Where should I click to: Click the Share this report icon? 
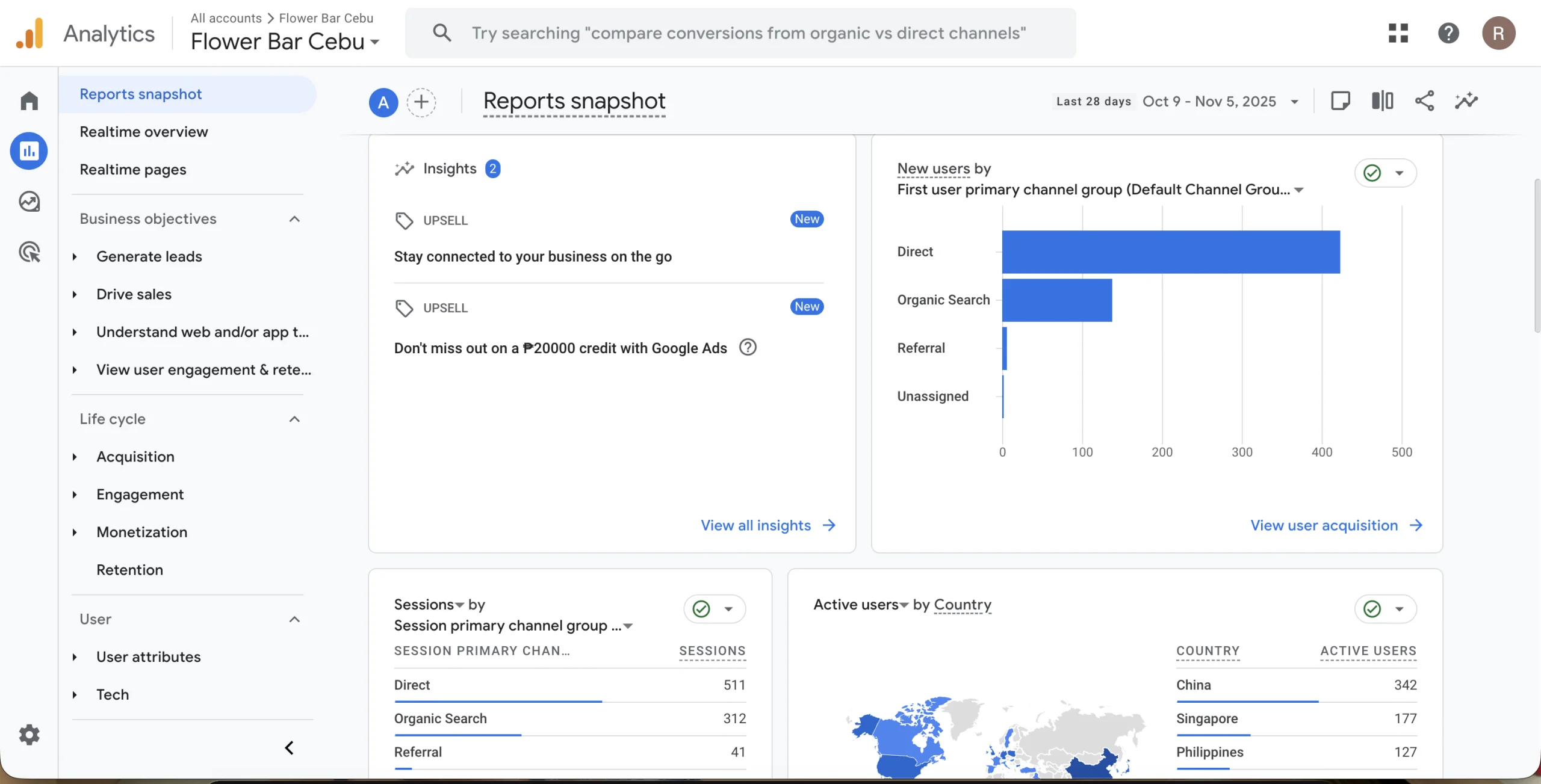point(1424,101)
